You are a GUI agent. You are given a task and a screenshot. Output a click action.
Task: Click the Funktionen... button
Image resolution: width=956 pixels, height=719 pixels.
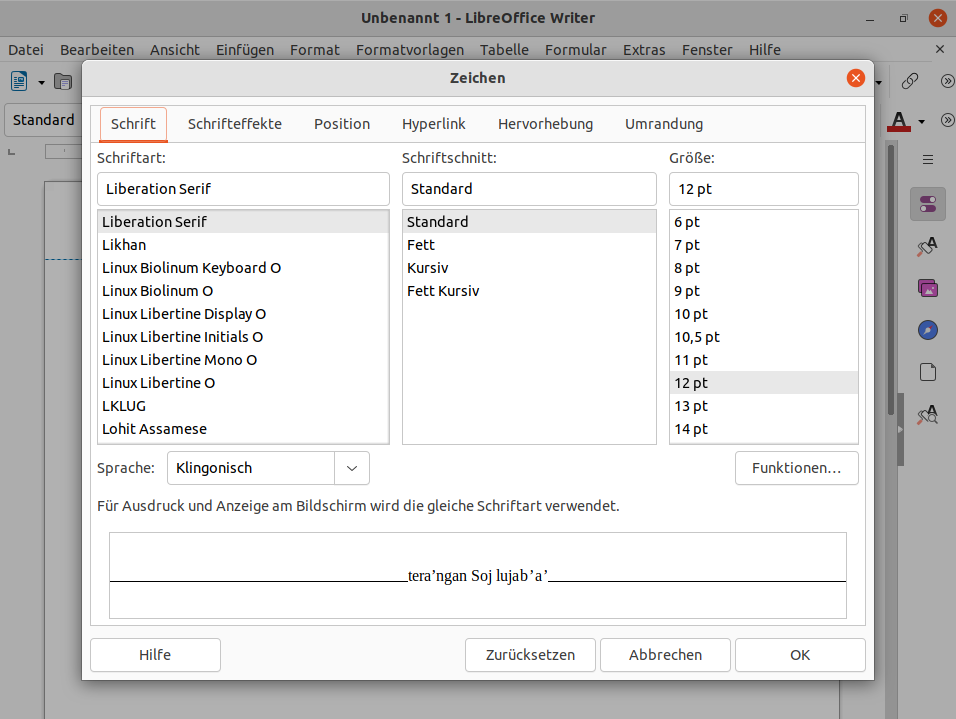[x=796, y=468]
